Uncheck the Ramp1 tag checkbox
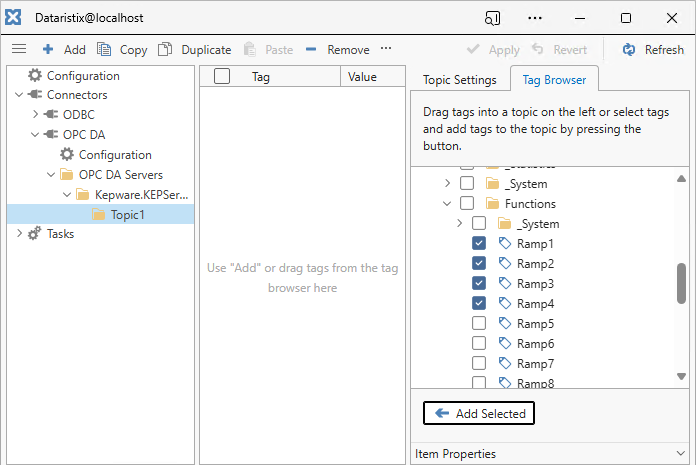The image size is (696, 465). [x=479, y=244]
